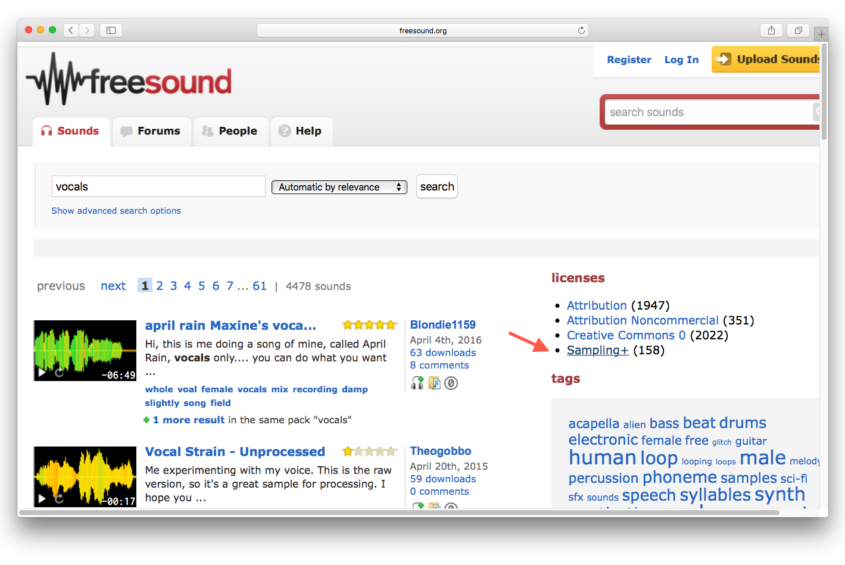
Task: Click the Upload Sounds button
Action: point(766,59)
